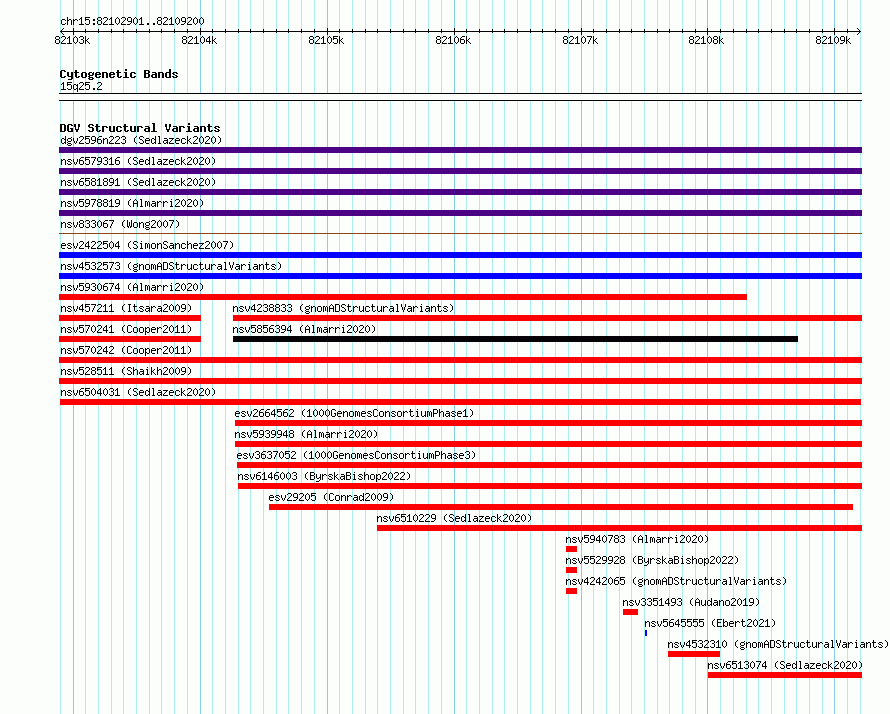Click the nsv6504031 (Sedlazeck2020) label
The width and height of the screenshot is (890, 714).
pyautogui.click(x=138, y=392)
